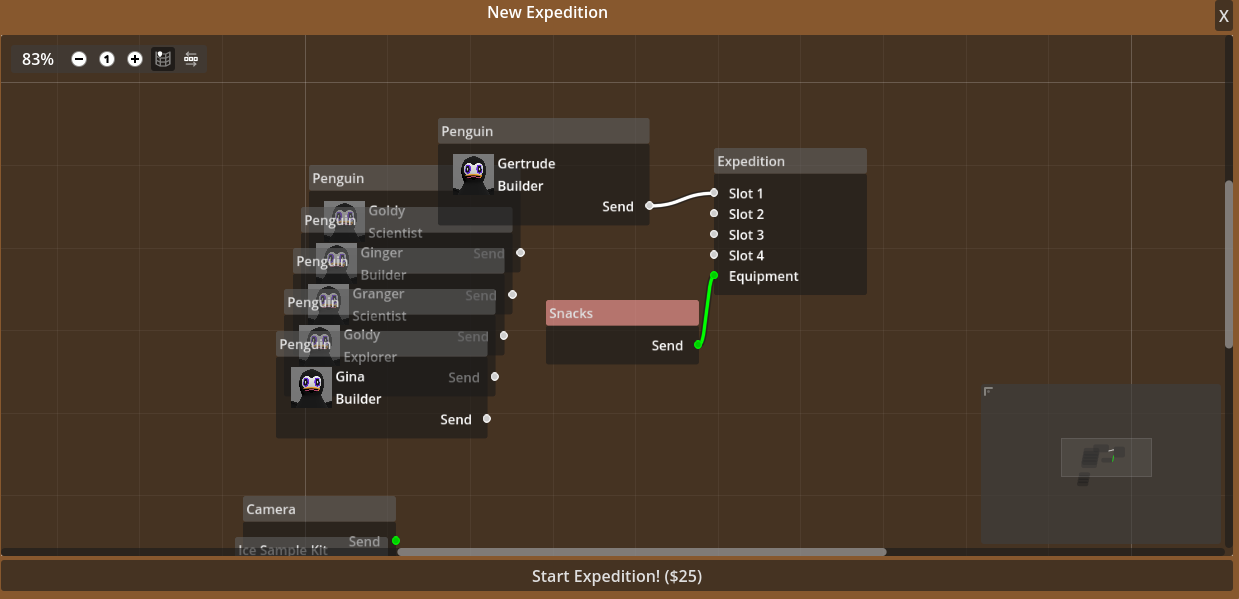
Task: Click the 83% zoom level label
Action: 38,59
